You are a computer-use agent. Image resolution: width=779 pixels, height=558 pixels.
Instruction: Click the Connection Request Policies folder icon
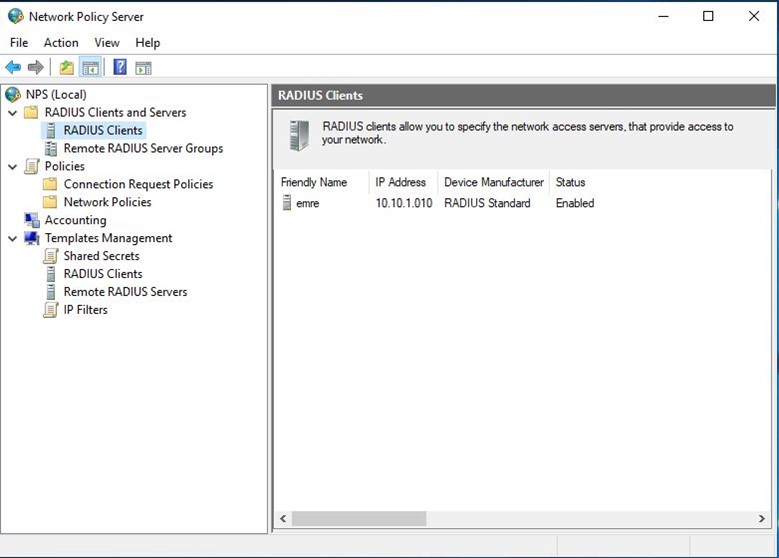click(x=50, y=184)
